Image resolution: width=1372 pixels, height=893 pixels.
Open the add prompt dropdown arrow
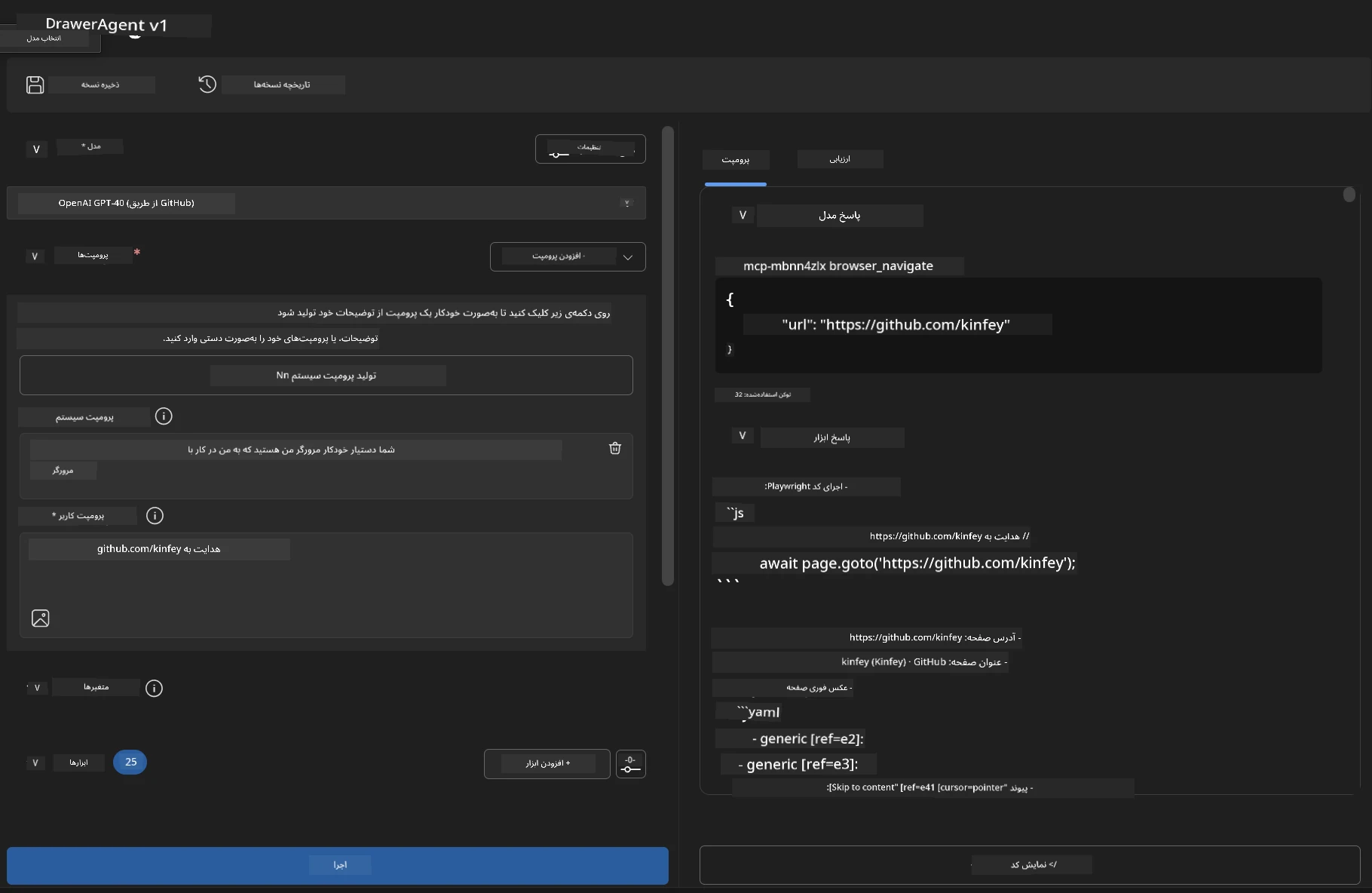point(628,257)
